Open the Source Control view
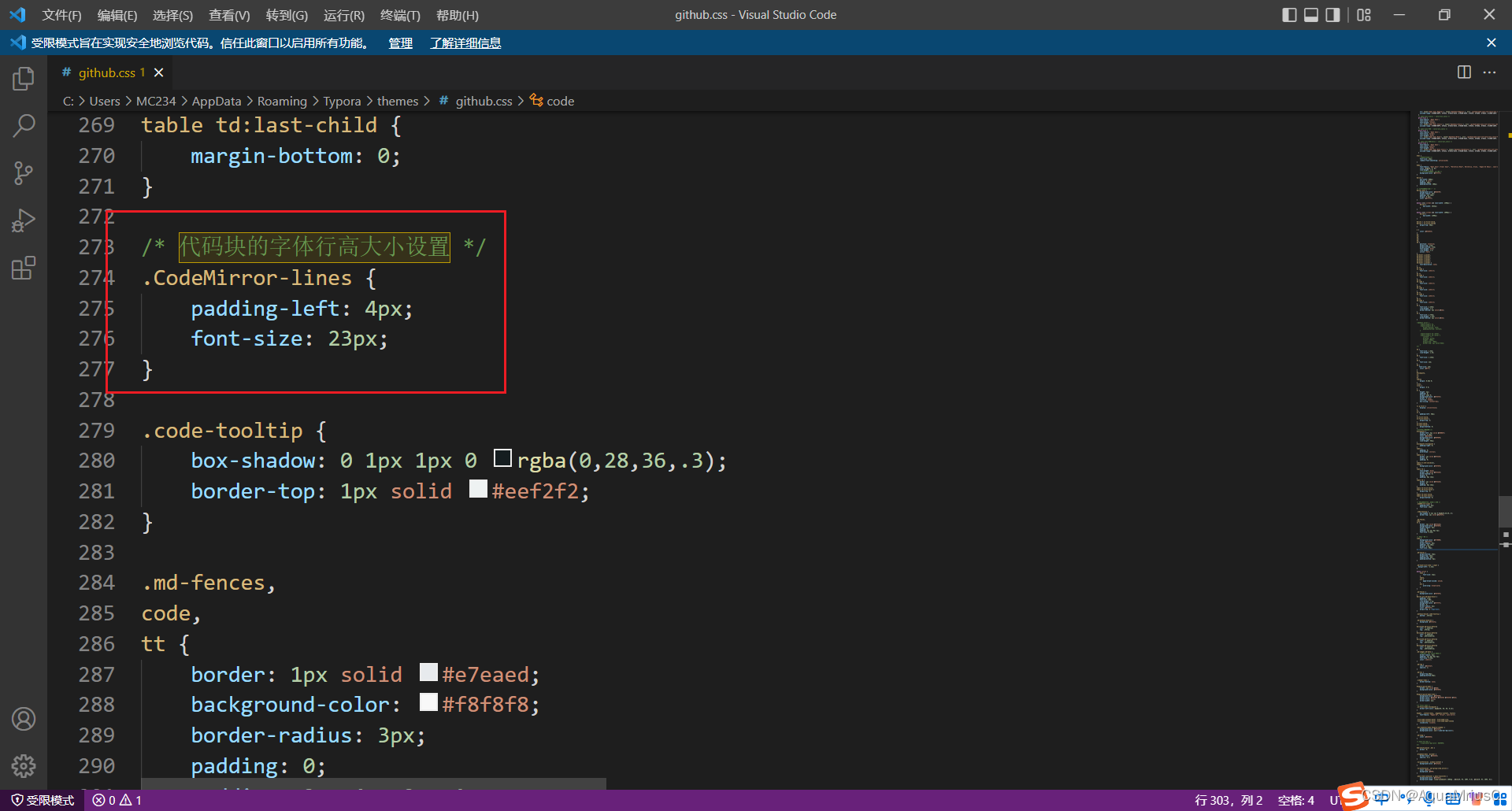The width and height of the screenshot is (1512, 811). 24,173
